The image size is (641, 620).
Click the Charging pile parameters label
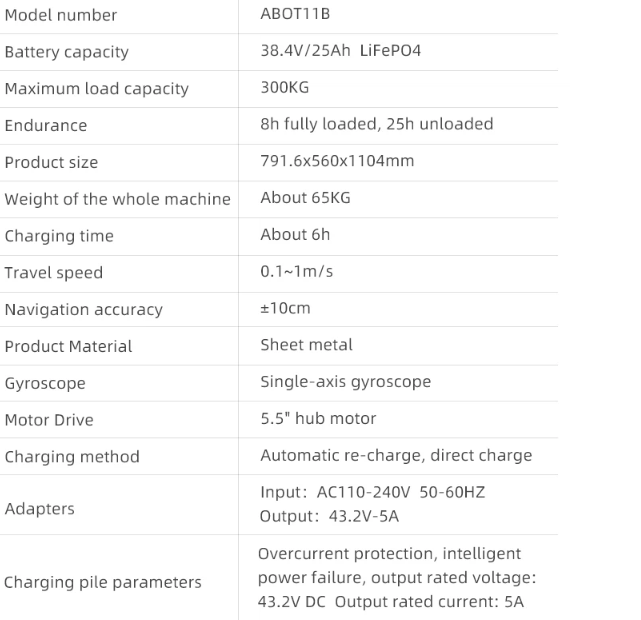tap(102, 582)
